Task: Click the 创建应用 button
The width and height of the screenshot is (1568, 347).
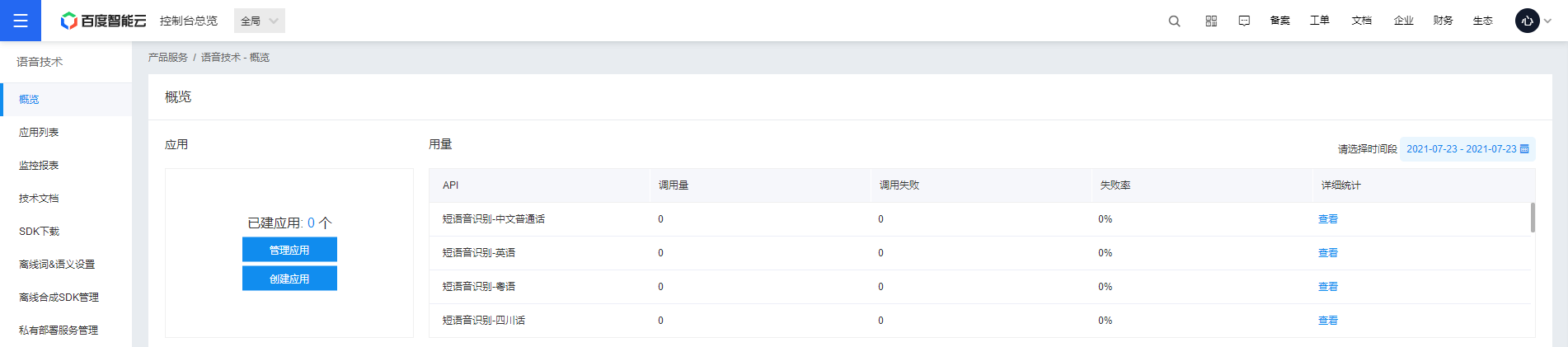Action: click(x=289, y=279)
